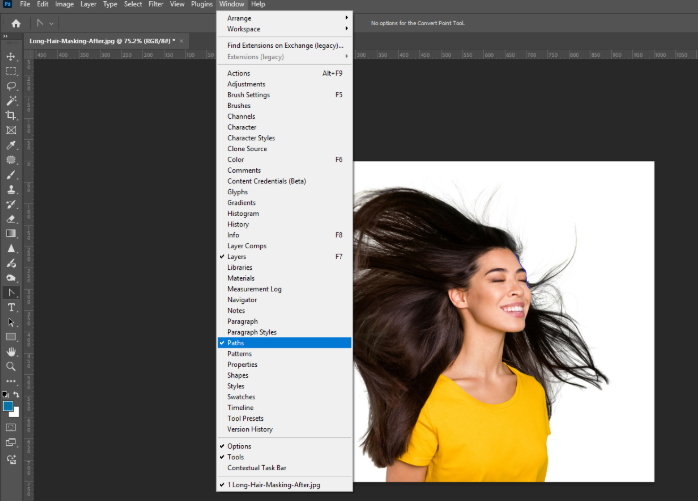Image resolution: width=698 pixels, height=502 pixels.
Task: Select the Frame tool
Action: click(x=11, y=130)
